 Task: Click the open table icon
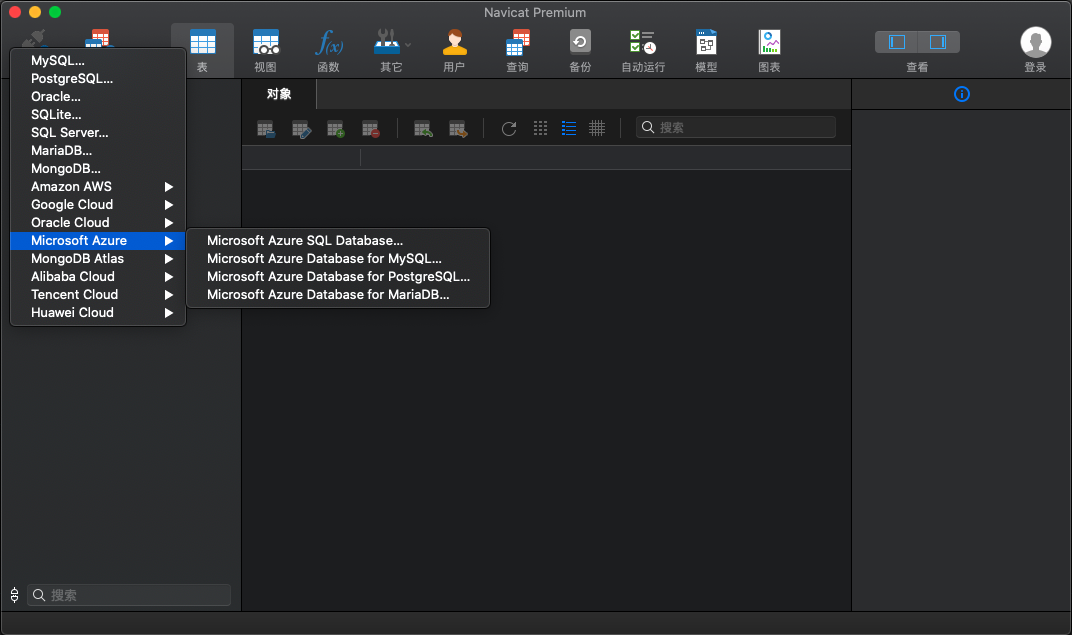[x=266, y=129]
